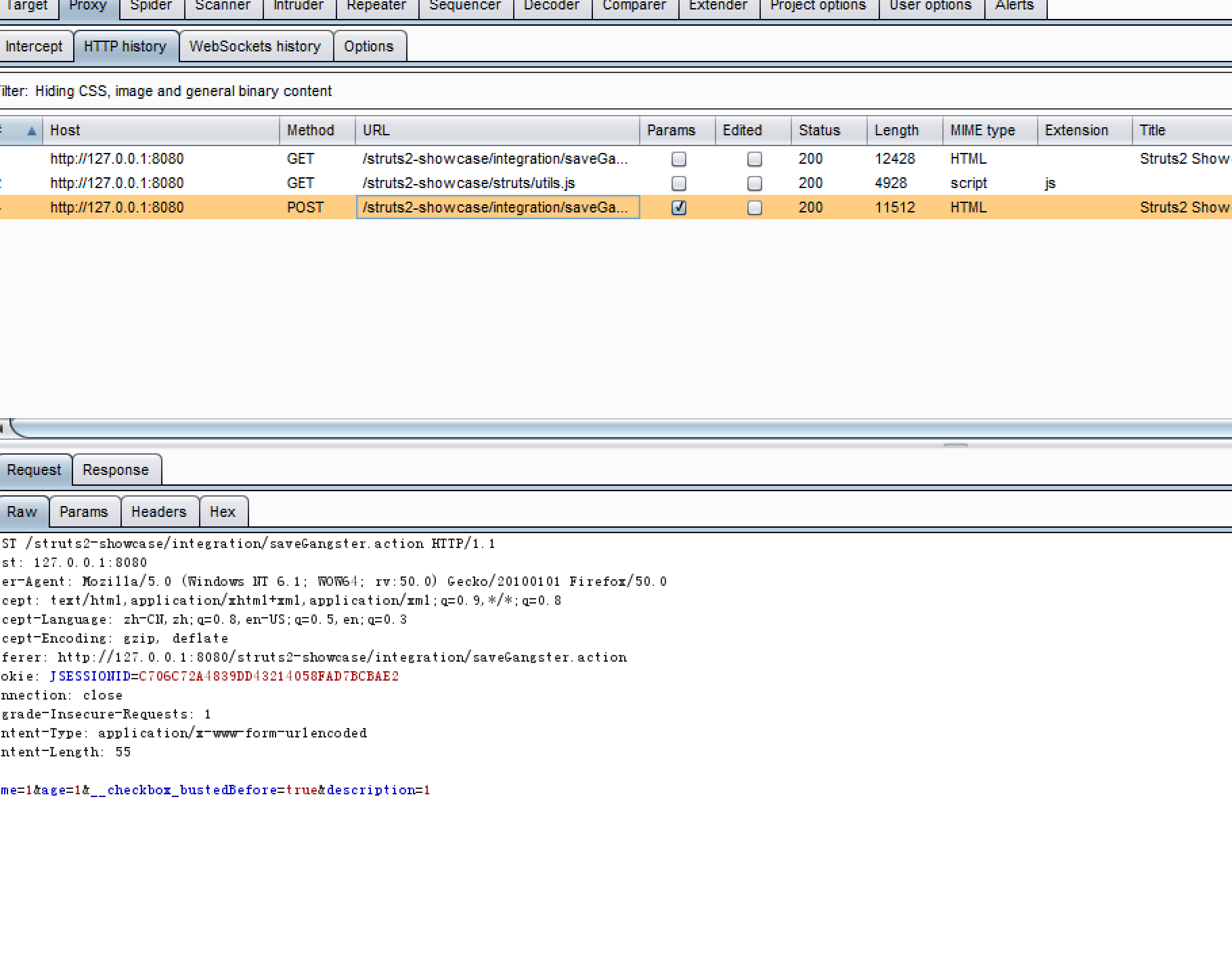The height and width of the screenshot is (977, 1232).
Task: Open the Comparer tab
Action: tap(634, 7)
